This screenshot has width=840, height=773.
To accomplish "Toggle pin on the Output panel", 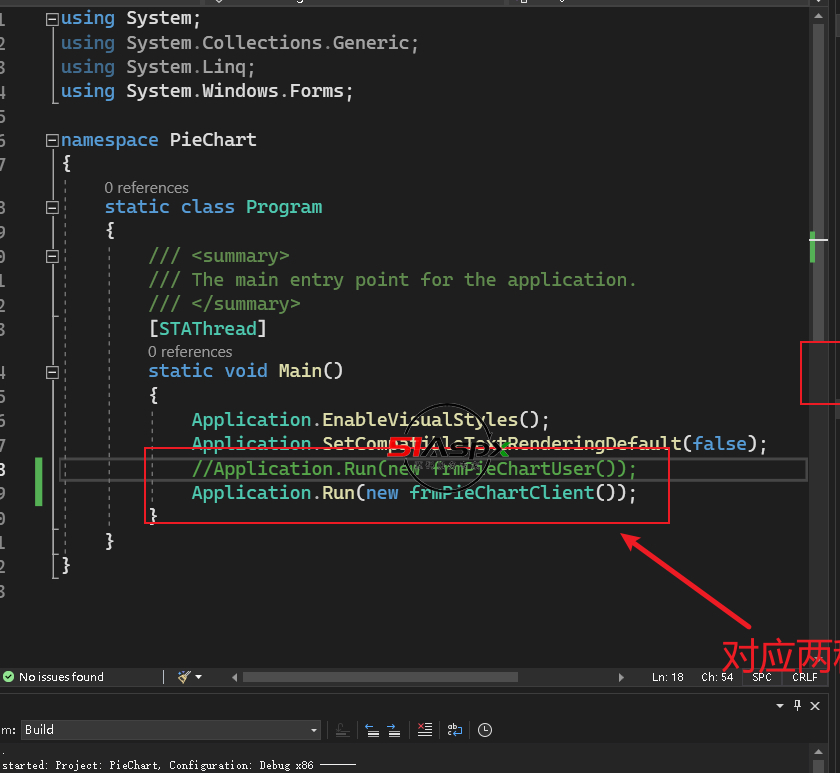I will coord(798,705).
